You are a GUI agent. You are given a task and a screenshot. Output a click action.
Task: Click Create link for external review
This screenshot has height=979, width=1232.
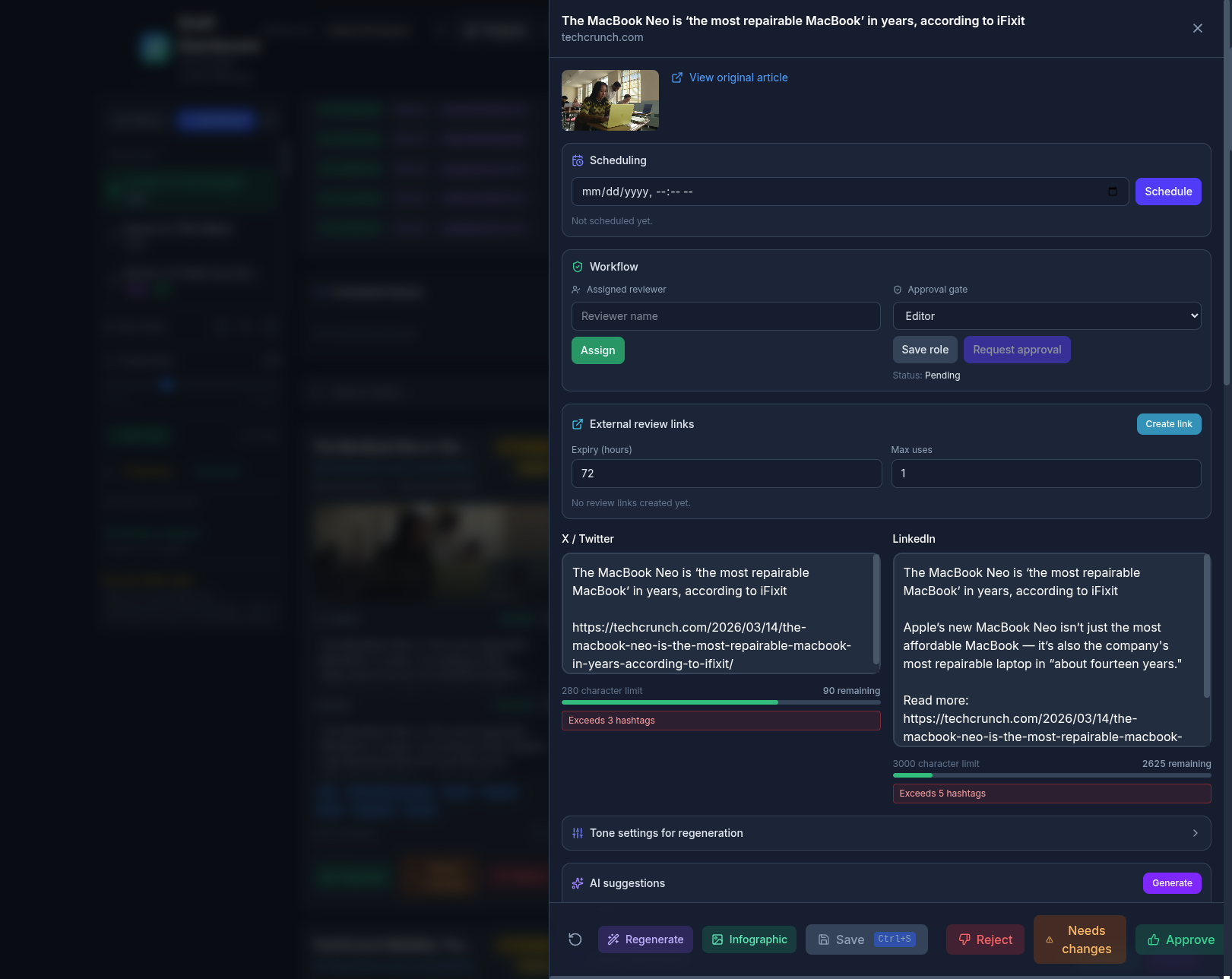point(1169,423)
